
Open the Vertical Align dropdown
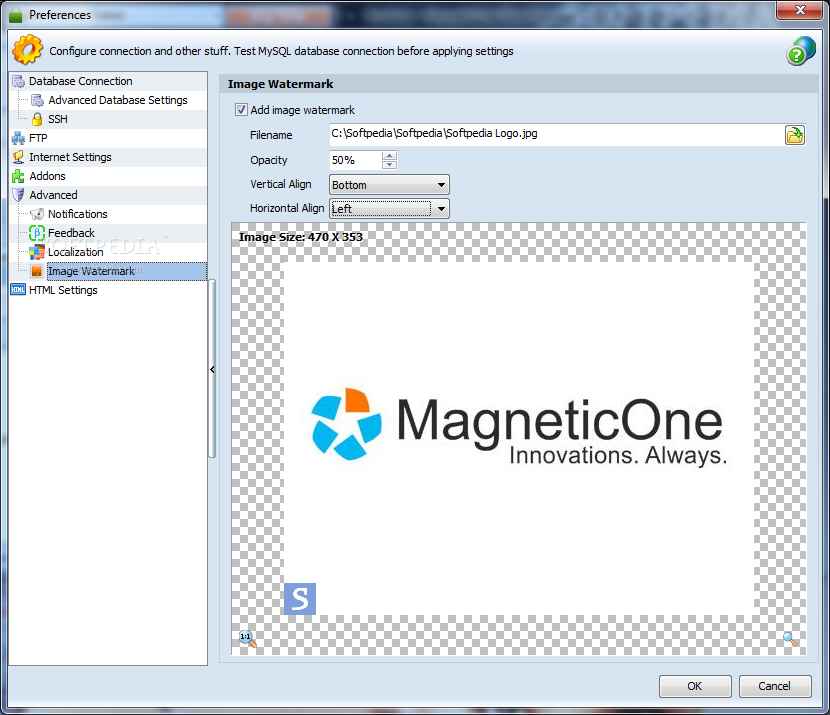389,185
